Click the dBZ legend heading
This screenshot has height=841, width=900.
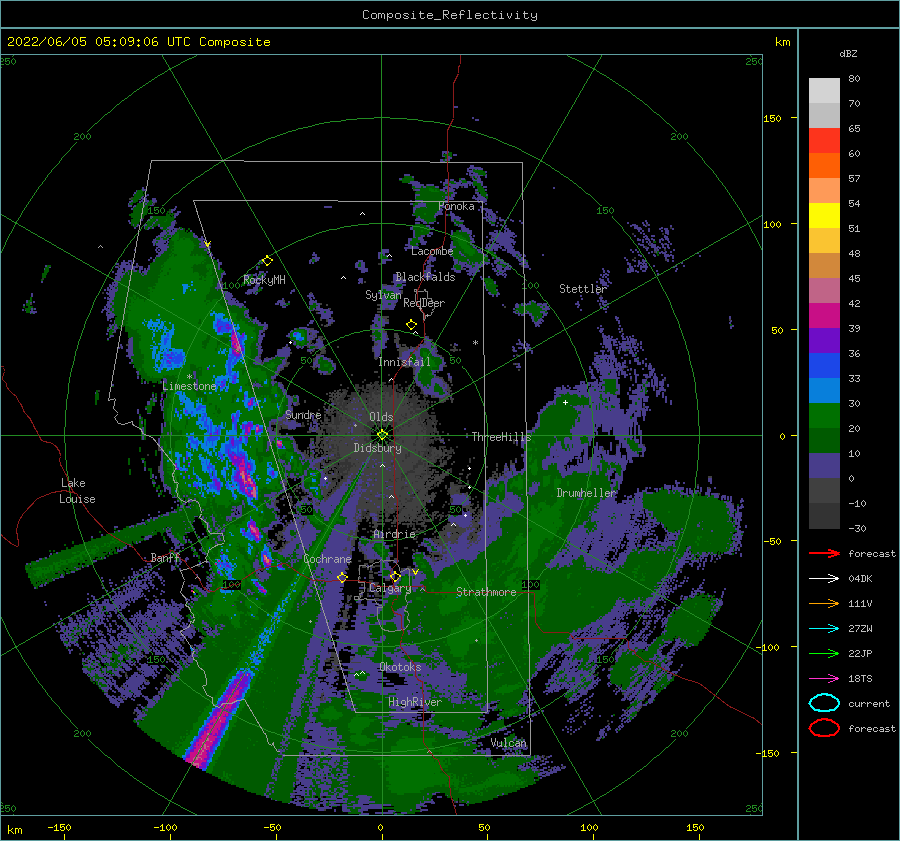pyautogui.click(x=848, y=53)
